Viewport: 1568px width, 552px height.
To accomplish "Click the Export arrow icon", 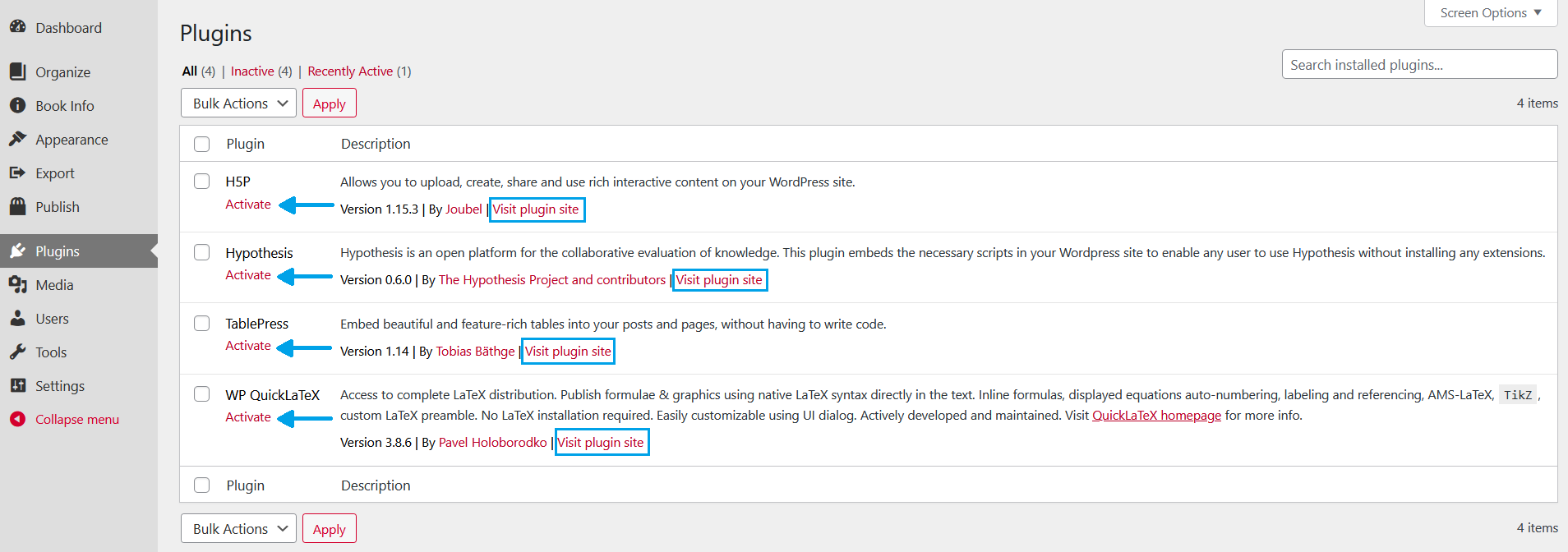I will [x=17, y=172].
